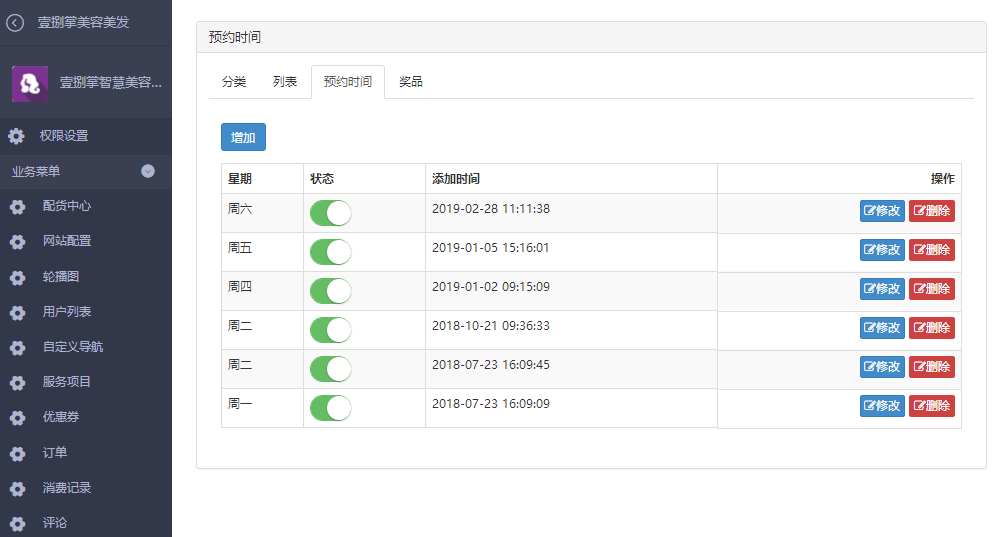Switch to the 列表 tab
997x537 pixels.
click(285, 82)
